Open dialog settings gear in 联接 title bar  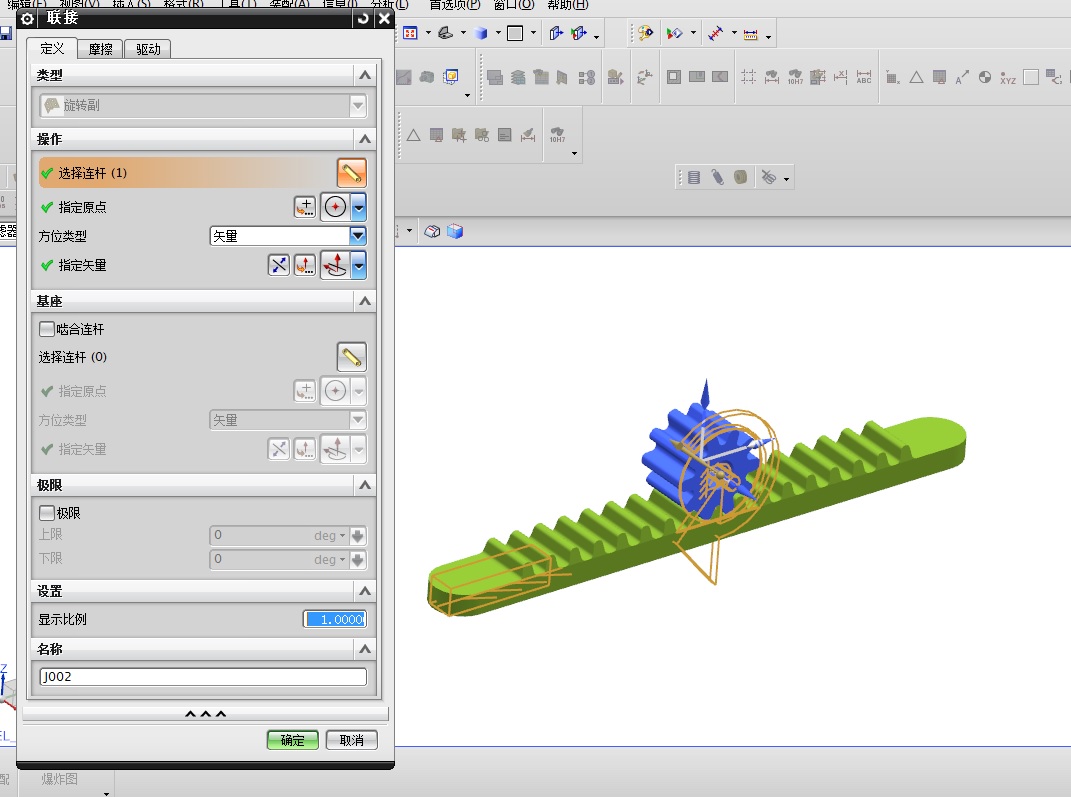(27, 18)
